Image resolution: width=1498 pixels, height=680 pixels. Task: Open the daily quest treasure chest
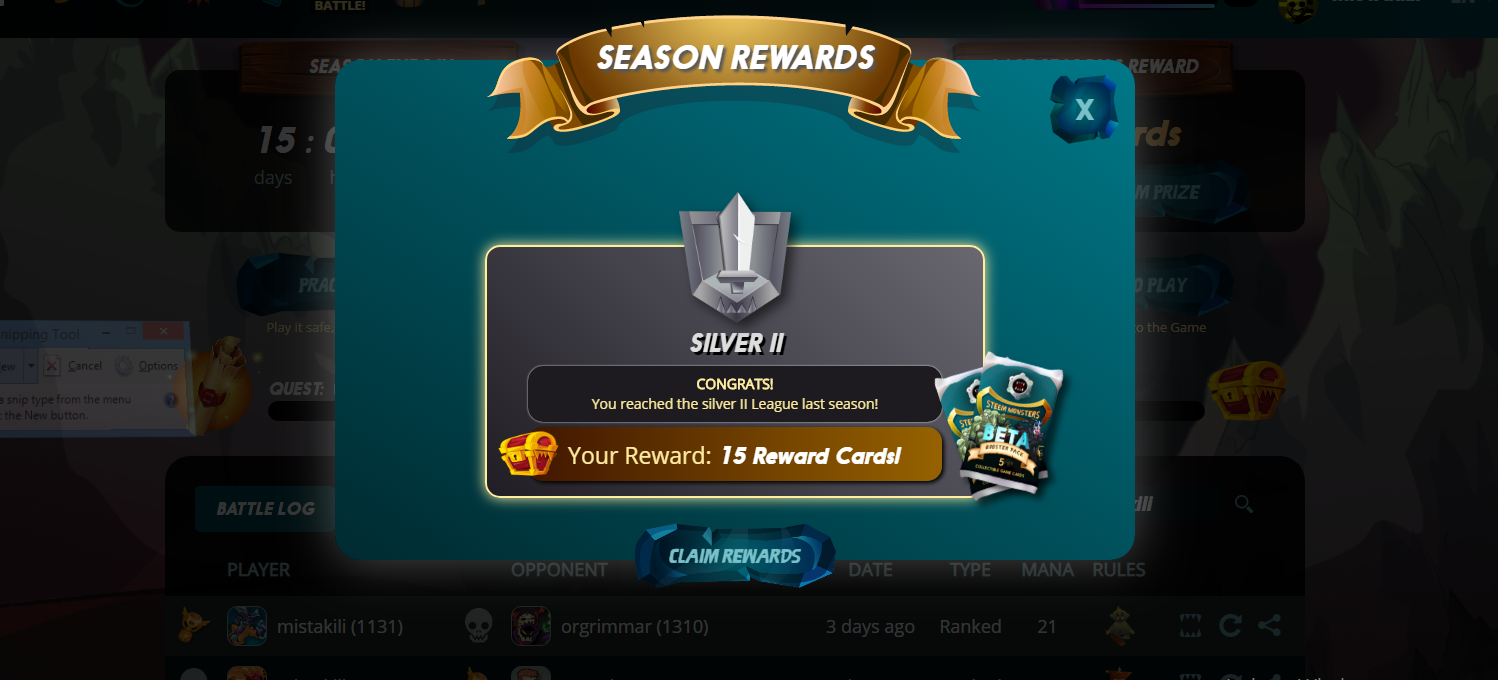(1246, 391)
